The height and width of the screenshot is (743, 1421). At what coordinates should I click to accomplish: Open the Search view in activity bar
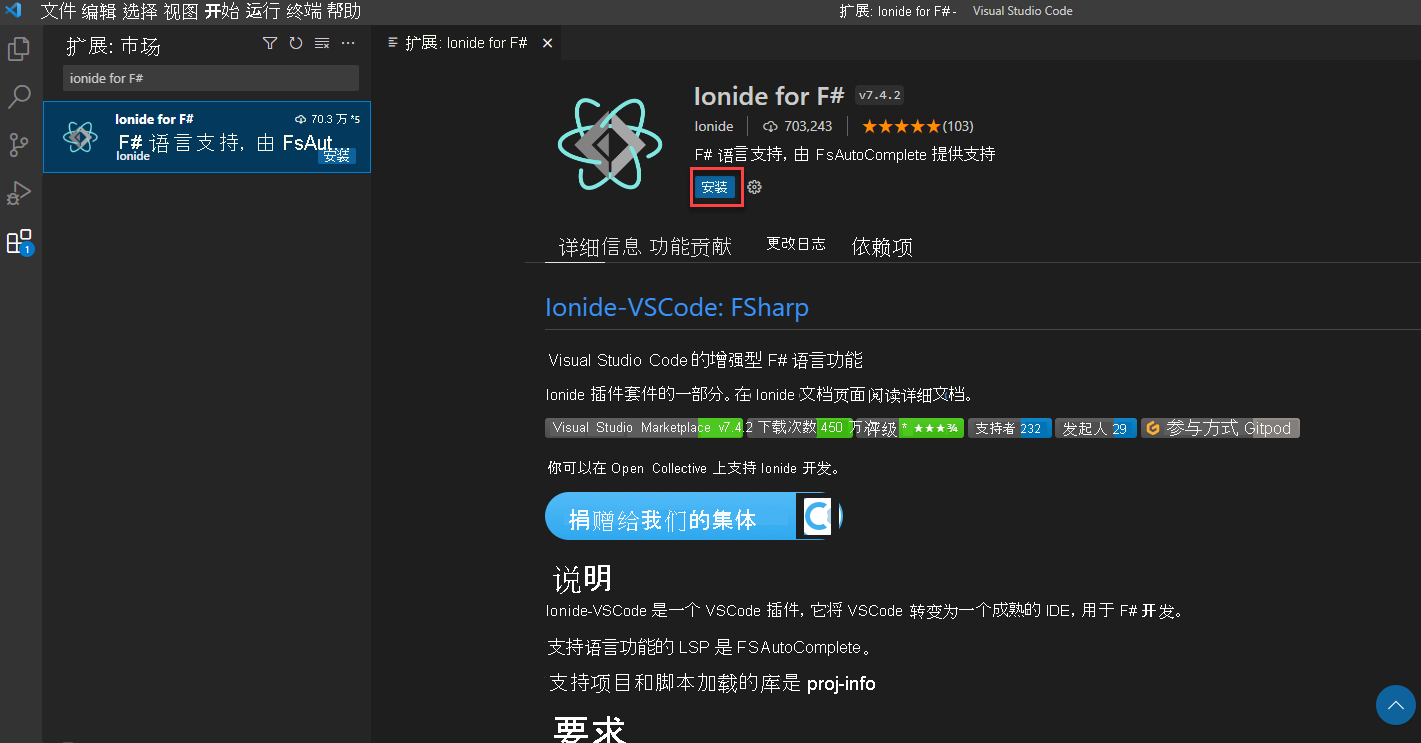(x=20, y=96)
